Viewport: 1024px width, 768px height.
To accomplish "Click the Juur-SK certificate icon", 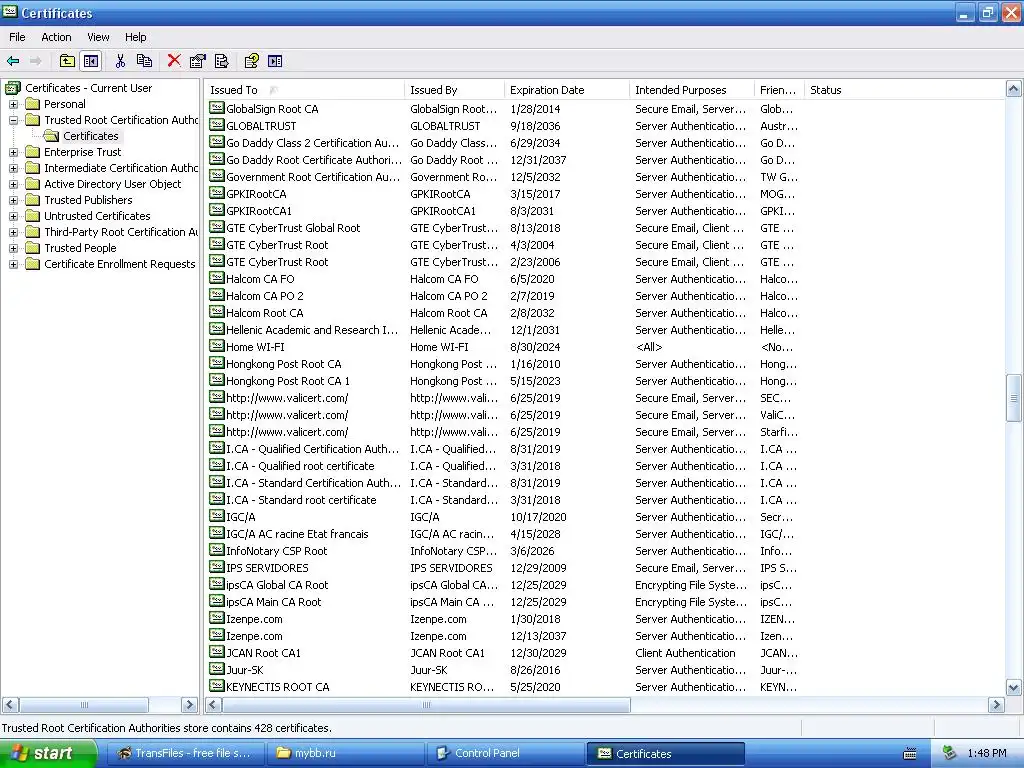I will 217,669.
